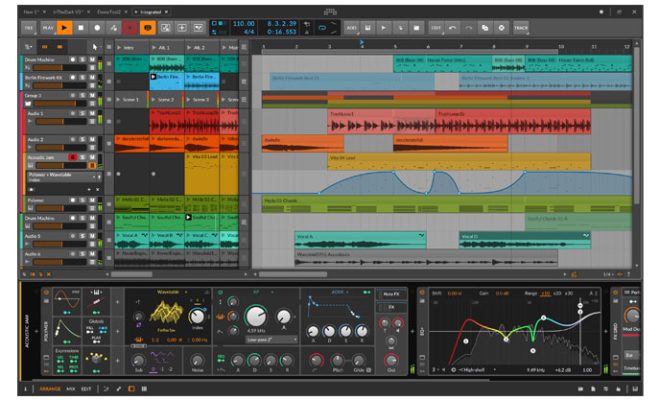Mute the Audio 1 track
Viewport: 660px width, 400px height.
point(92,114)
